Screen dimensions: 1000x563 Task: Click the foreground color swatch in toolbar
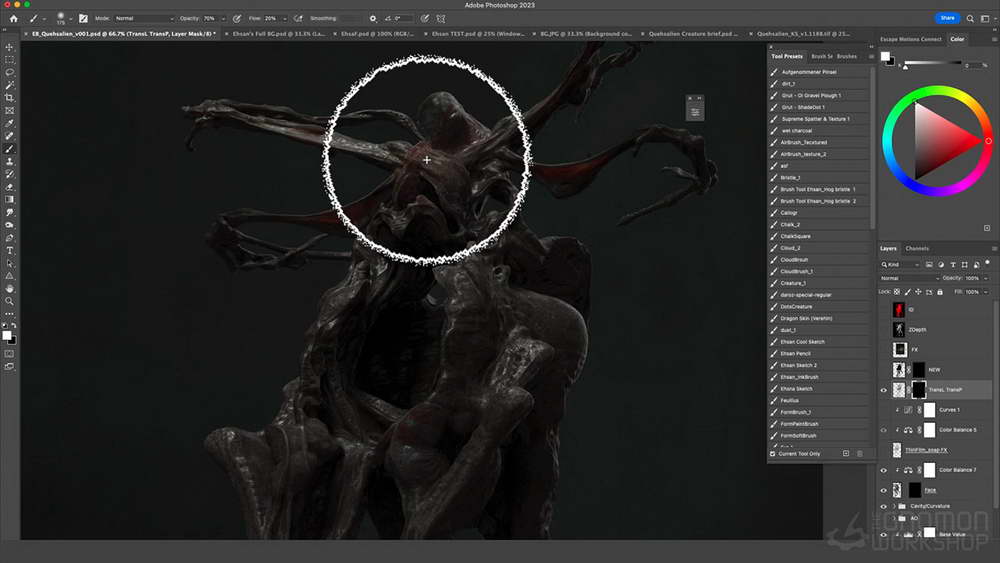[x=6, y=335]
